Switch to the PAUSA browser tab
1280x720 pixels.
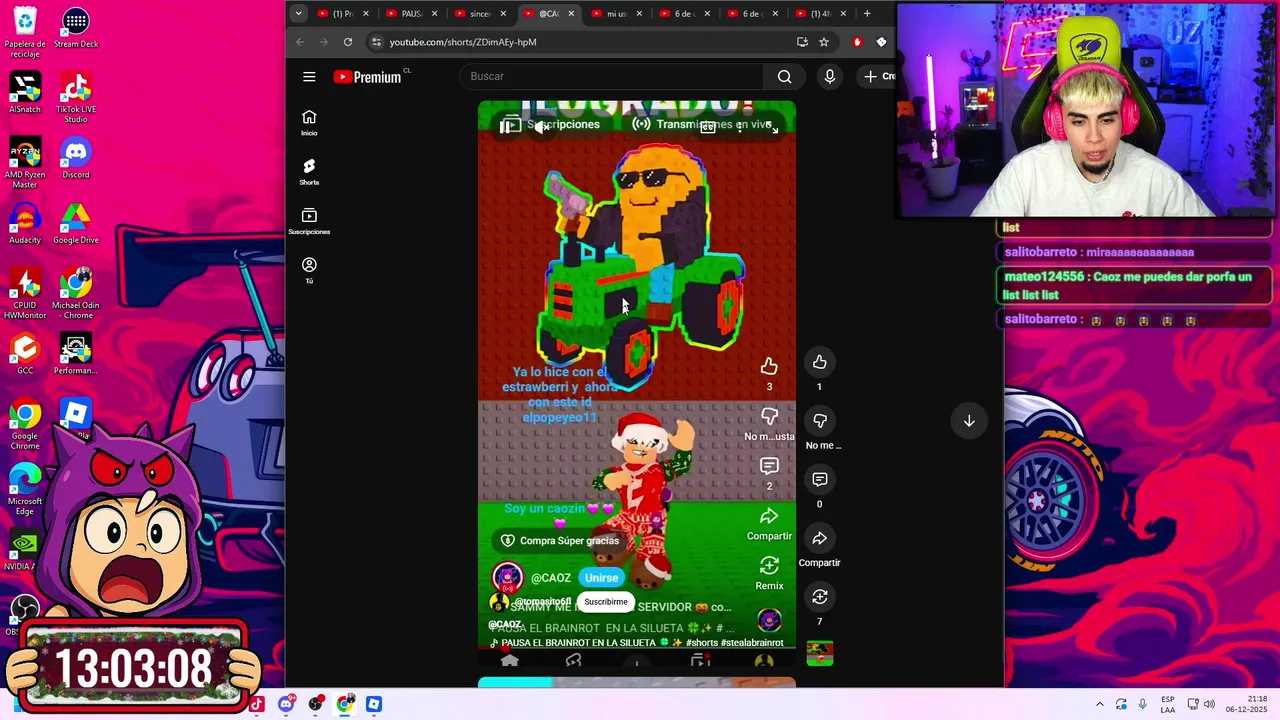(x=411, y=14)
